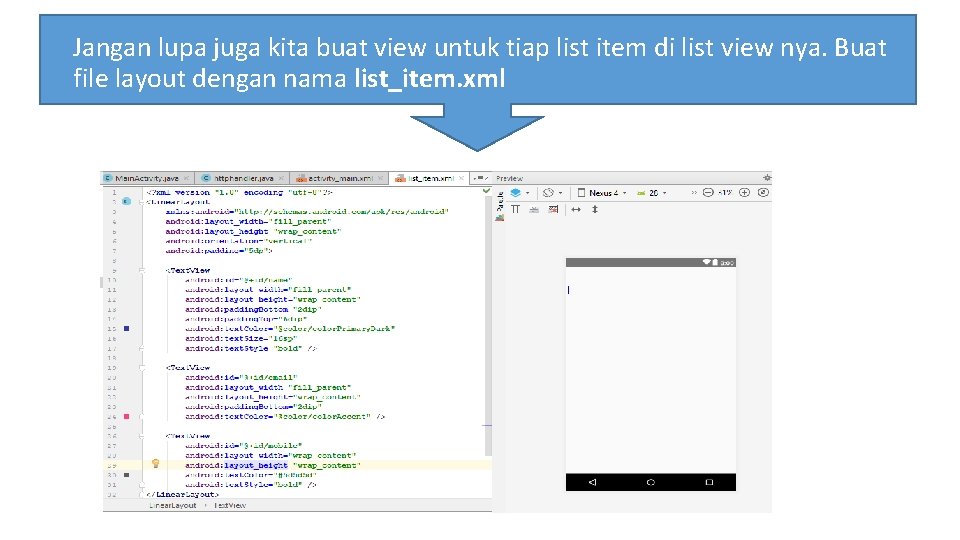Image resolution: width=960 pixels, height=540 pixels.
Task: Click the colorAccent pink gutter swatch
Action: click(x=127, y=416)
